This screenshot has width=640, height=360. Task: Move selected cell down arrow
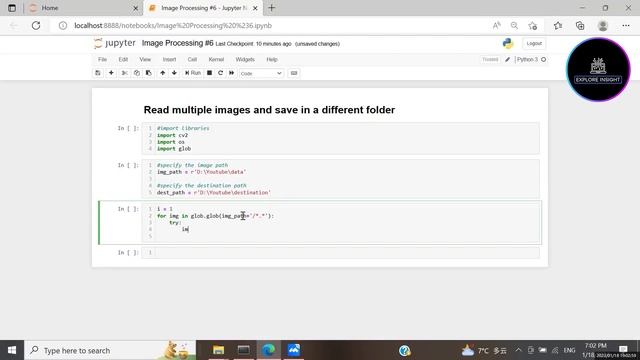[174, 73]
